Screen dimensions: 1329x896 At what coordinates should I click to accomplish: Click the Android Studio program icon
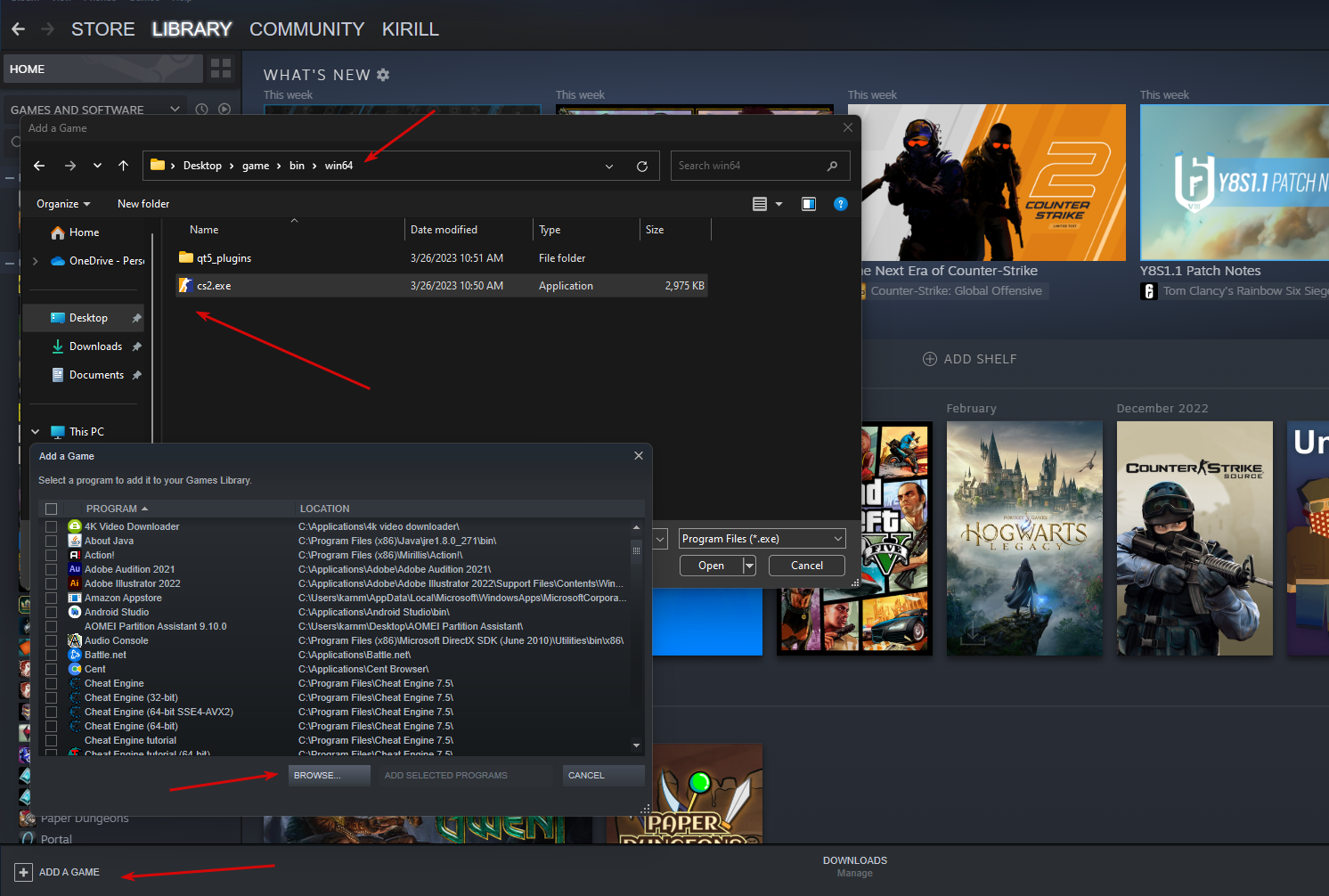click(75, 612)
